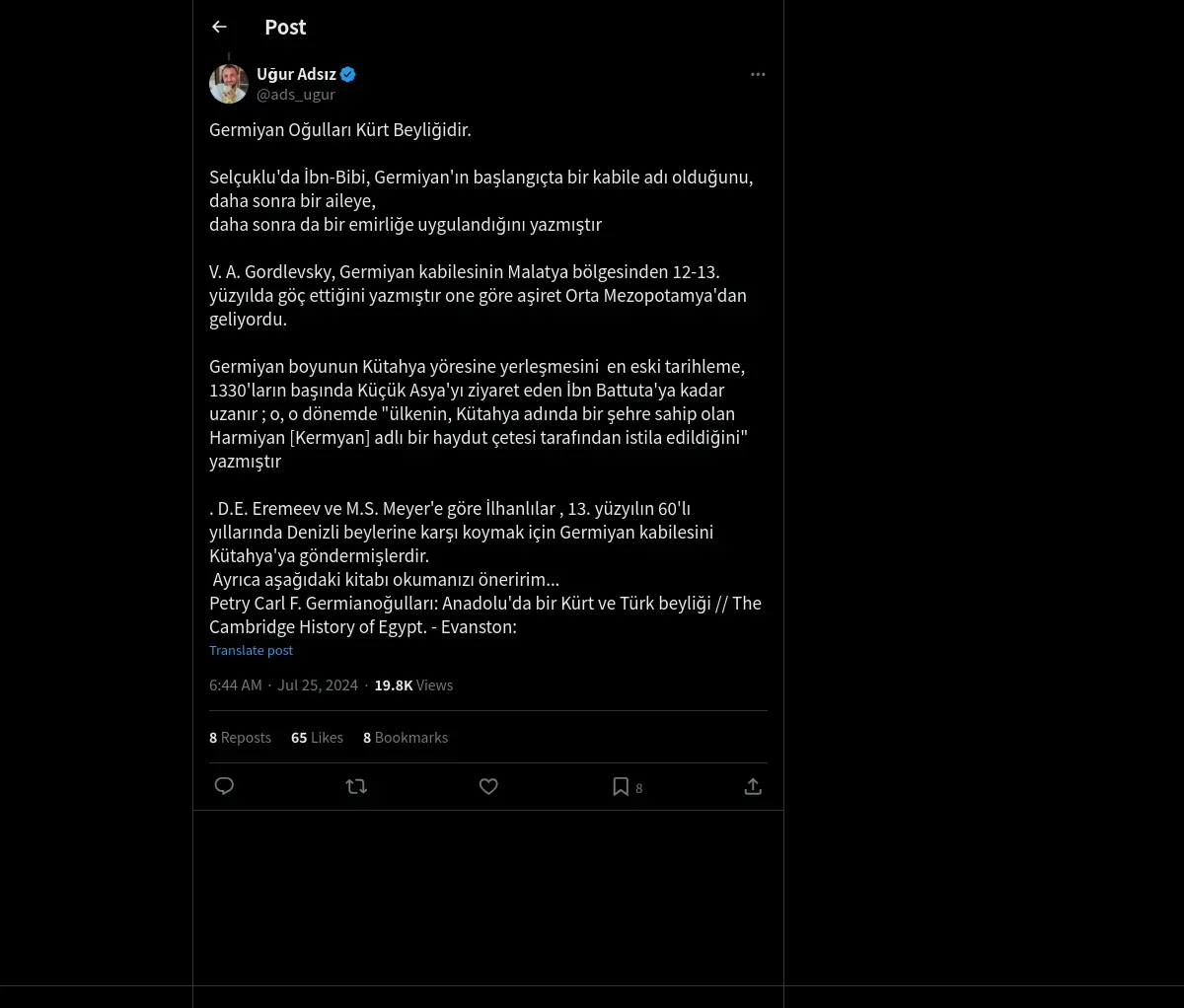
Task: Click the Jul 25, 2024 date
Action: coord(318,684)
